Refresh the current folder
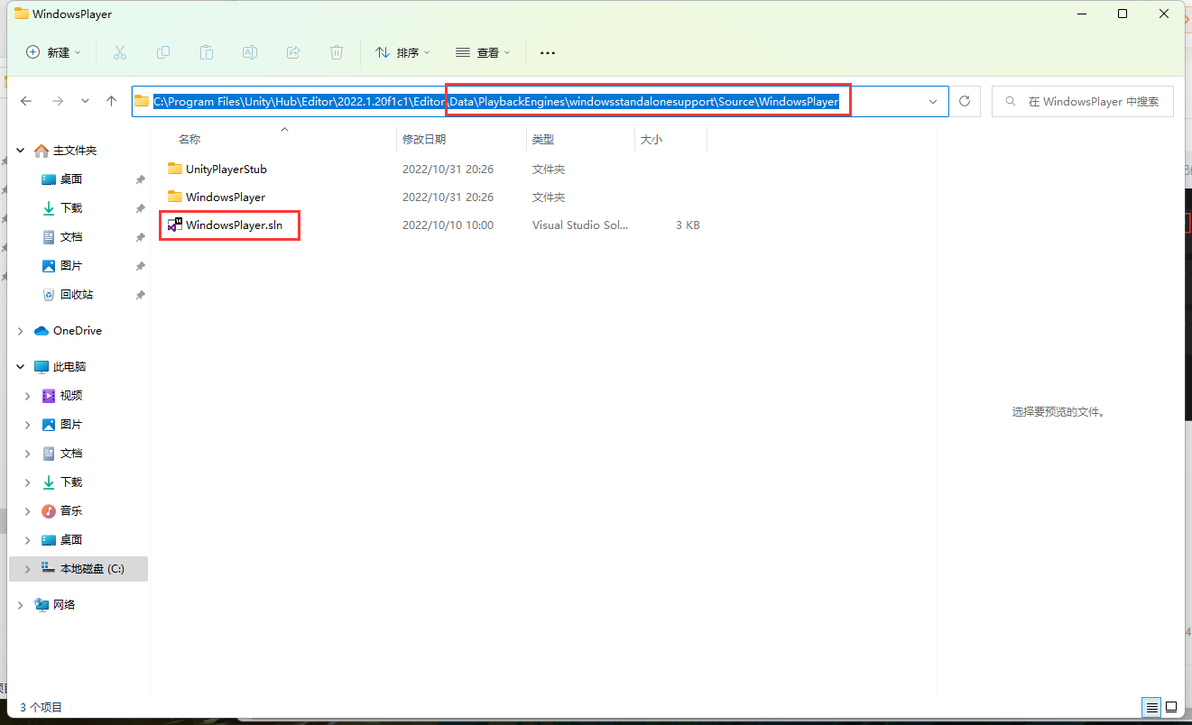 [965, 101]
